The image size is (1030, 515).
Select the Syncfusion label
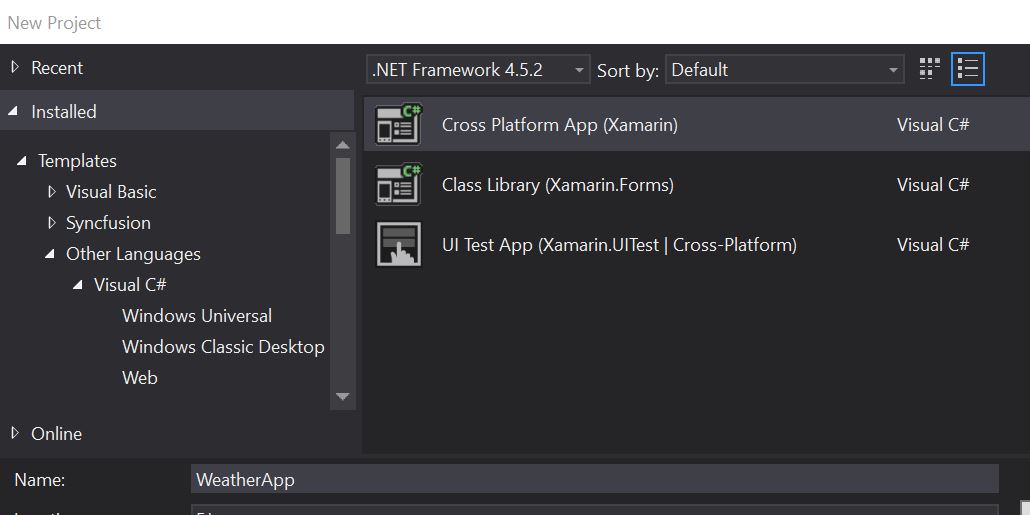108,223
